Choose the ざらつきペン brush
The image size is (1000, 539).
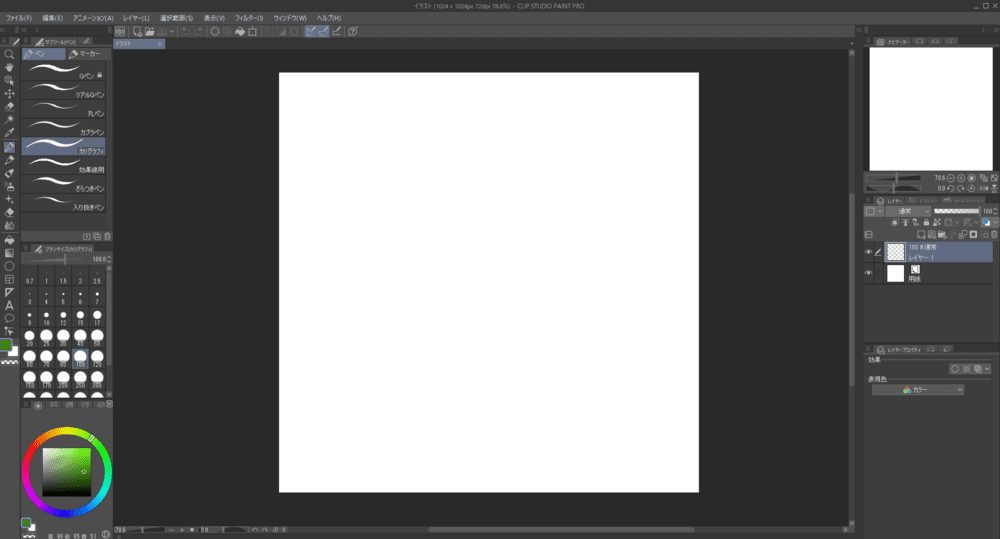[x=63, y=184]
